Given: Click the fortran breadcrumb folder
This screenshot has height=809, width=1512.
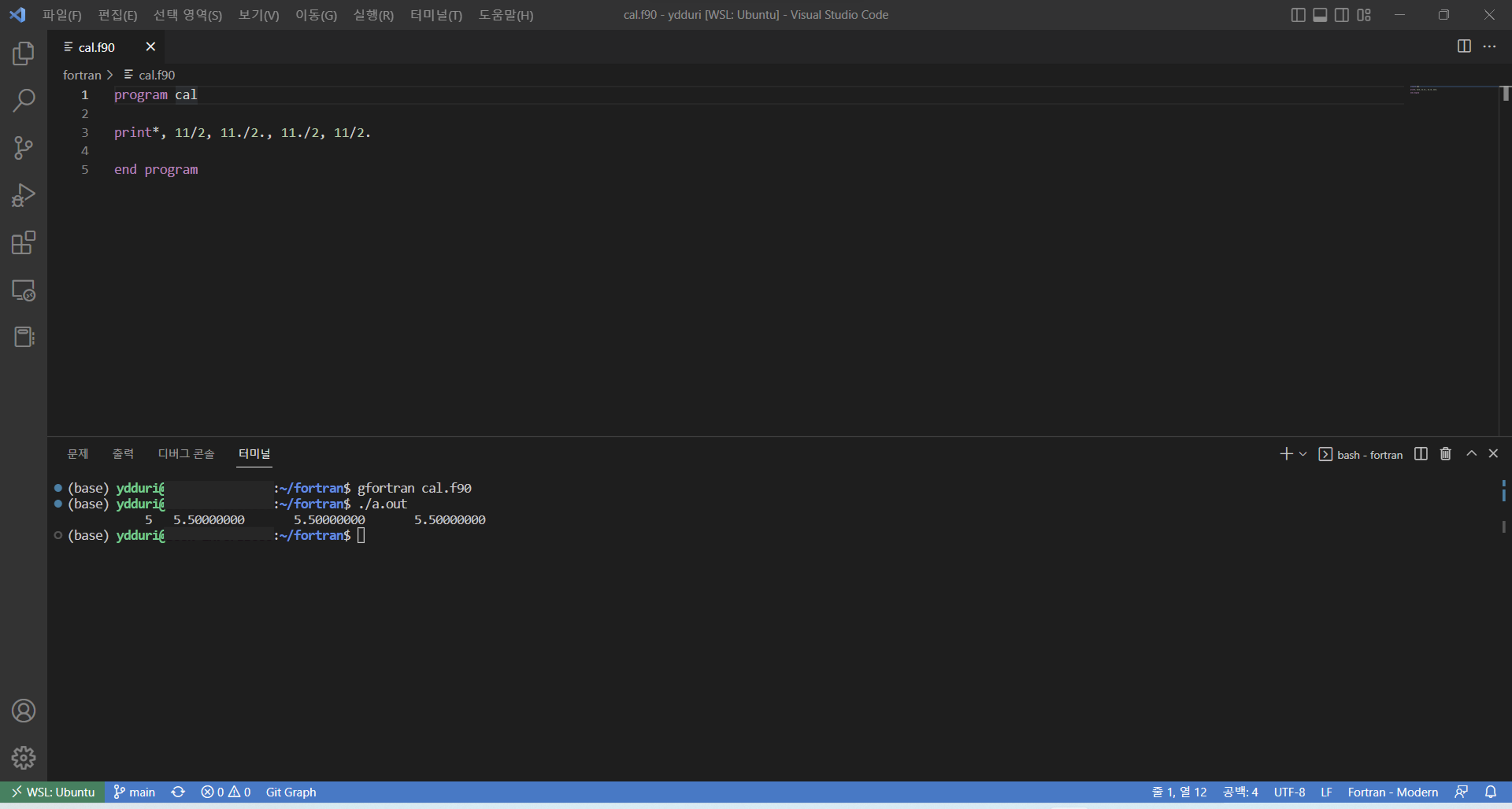Looking at the screenshot, I should click(x=81, y=75).
